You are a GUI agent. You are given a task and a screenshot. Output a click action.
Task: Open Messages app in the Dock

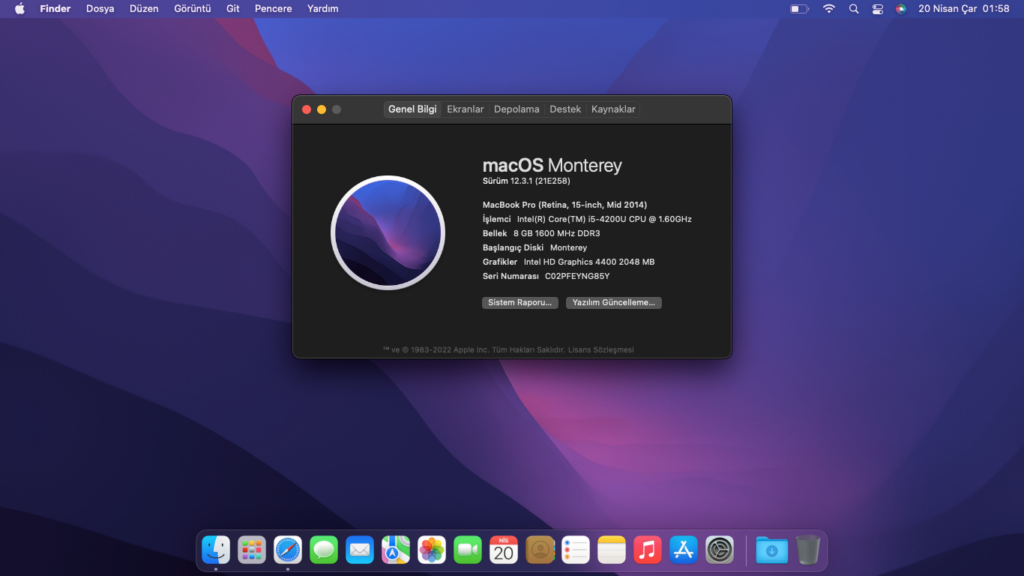323,550
